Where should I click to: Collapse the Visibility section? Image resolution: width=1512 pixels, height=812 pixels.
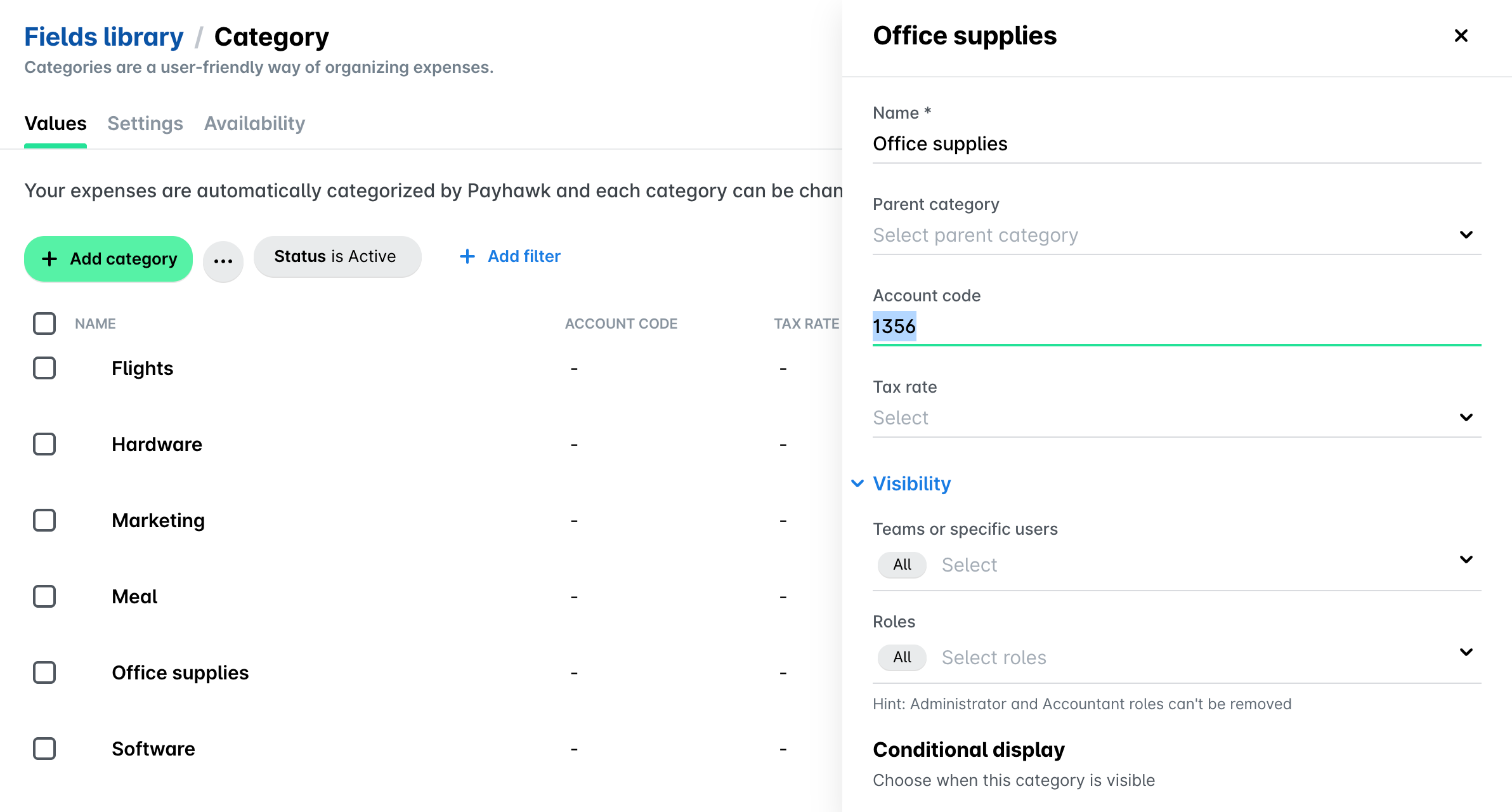point(901,484)
